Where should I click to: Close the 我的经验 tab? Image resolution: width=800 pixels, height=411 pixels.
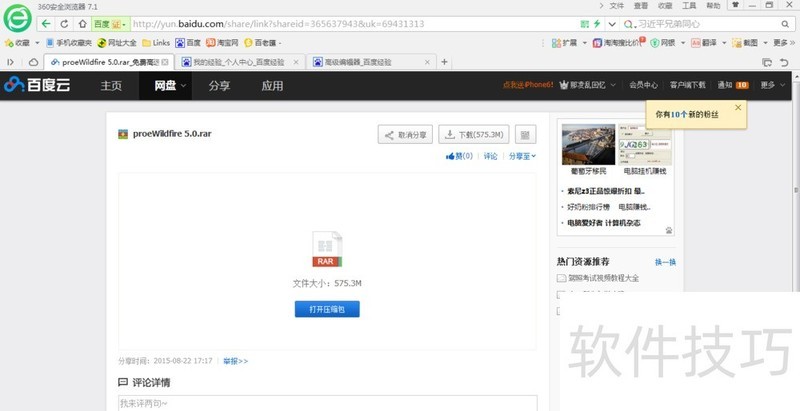tap(296, 62)
